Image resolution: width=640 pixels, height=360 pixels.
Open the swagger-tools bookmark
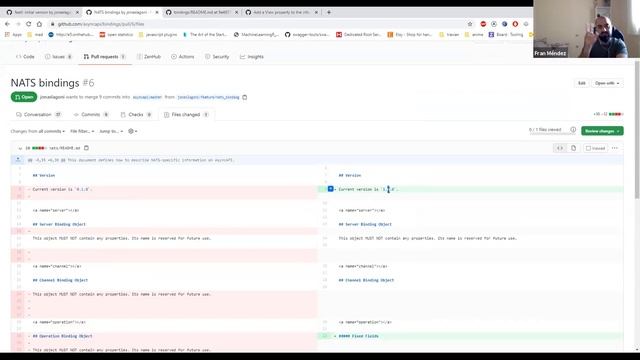[x=307, y=35]
